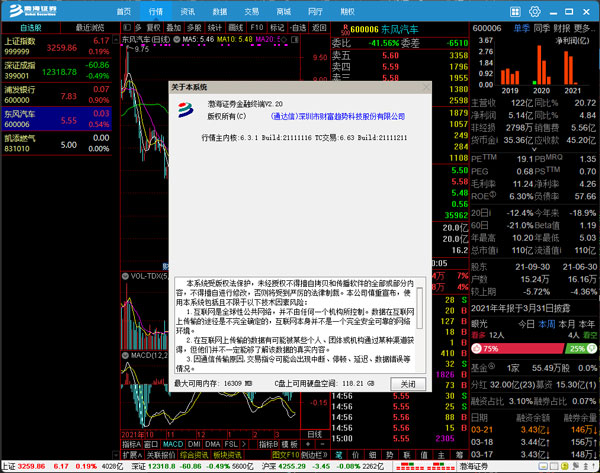Click the 复权 toolbar button
Viewport: 600px width, 473px height.
[x=154, y=28]
